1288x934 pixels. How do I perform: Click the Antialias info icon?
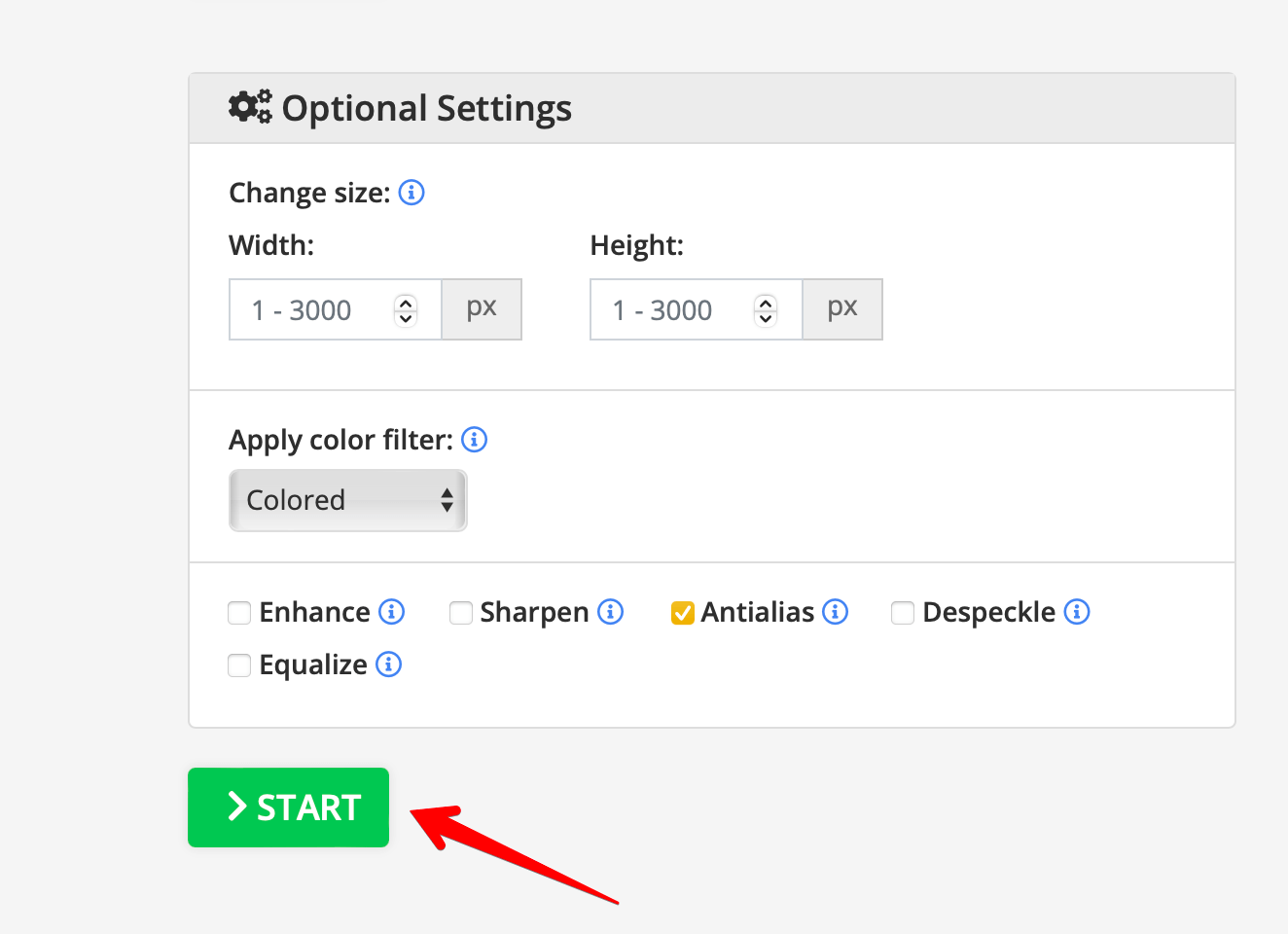coord(835,612)
